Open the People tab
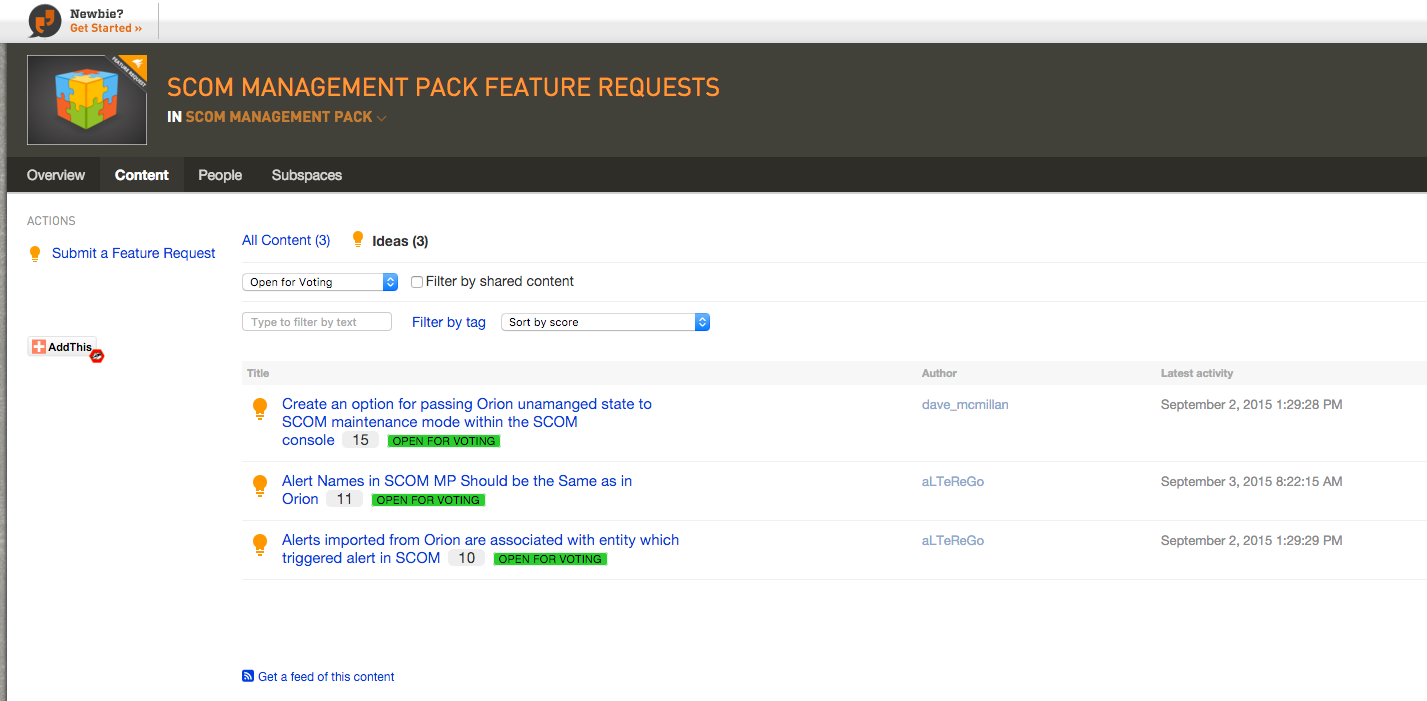 click(220, 175)
